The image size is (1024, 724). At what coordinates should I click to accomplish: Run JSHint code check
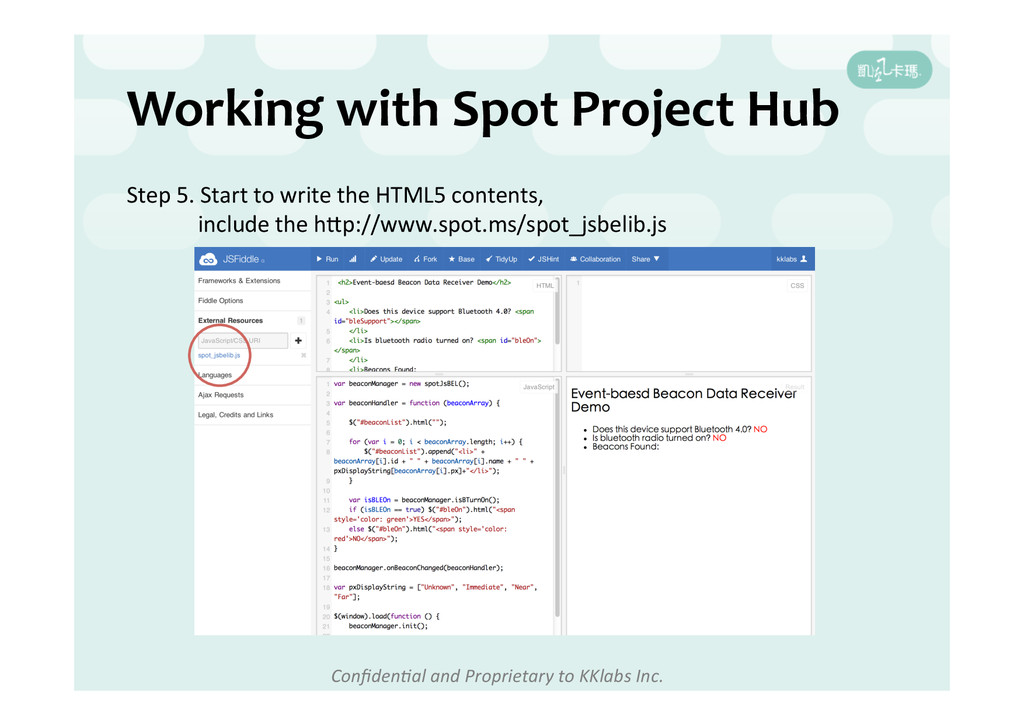[543, 259]
